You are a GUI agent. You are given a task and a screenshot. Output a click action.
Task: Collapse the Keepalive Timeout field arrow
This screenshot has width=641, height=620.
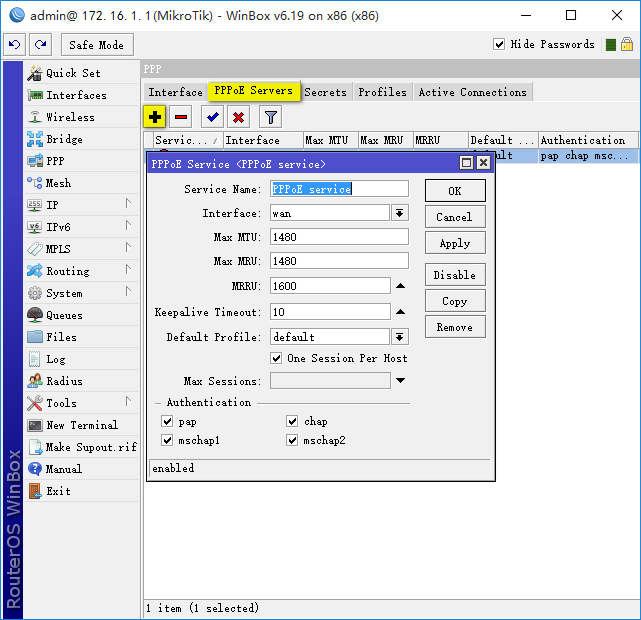[x=401, y=312]
